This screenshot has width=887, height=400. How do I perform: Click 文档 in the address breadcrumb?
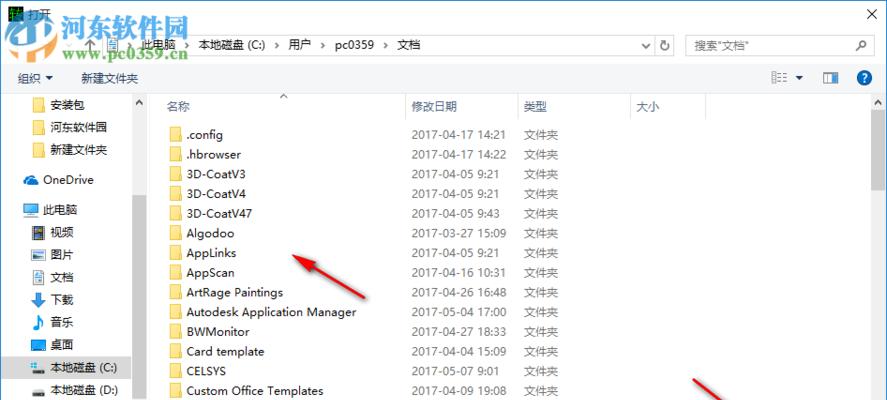coord(408,45)
